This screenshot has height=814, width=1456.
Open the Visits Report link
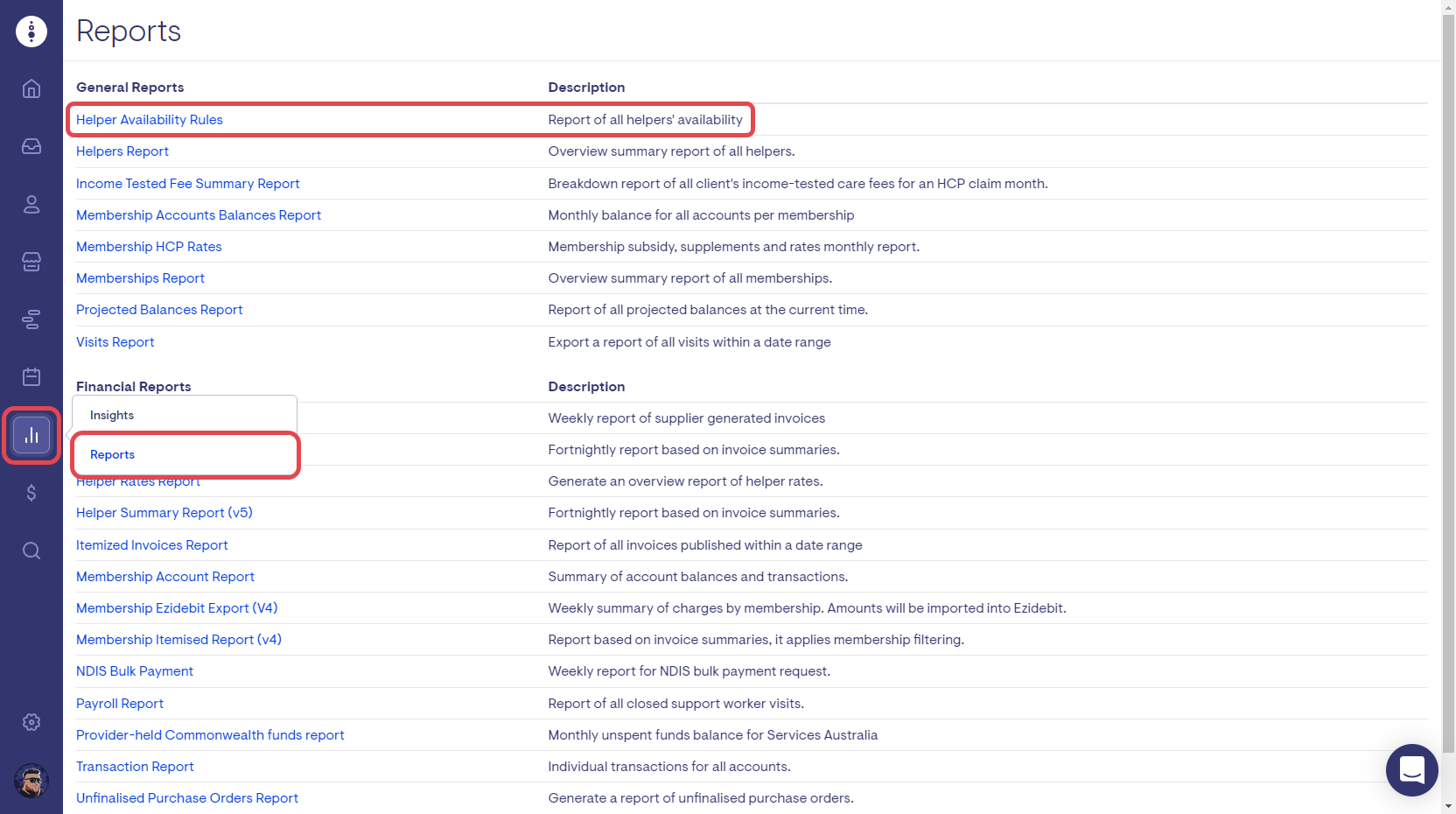coord(115,342)
